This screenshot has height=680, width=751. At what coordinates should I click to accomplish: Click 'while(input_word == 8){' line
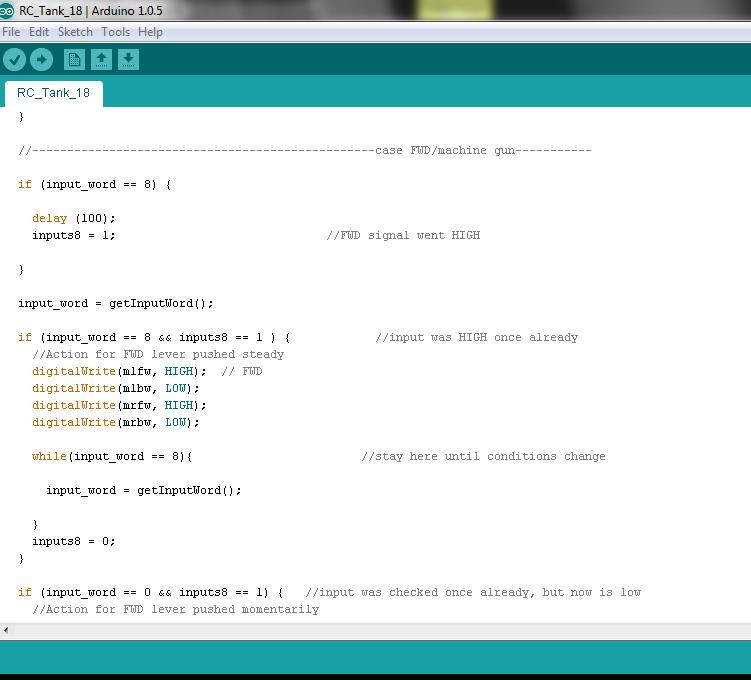(112, 456)
